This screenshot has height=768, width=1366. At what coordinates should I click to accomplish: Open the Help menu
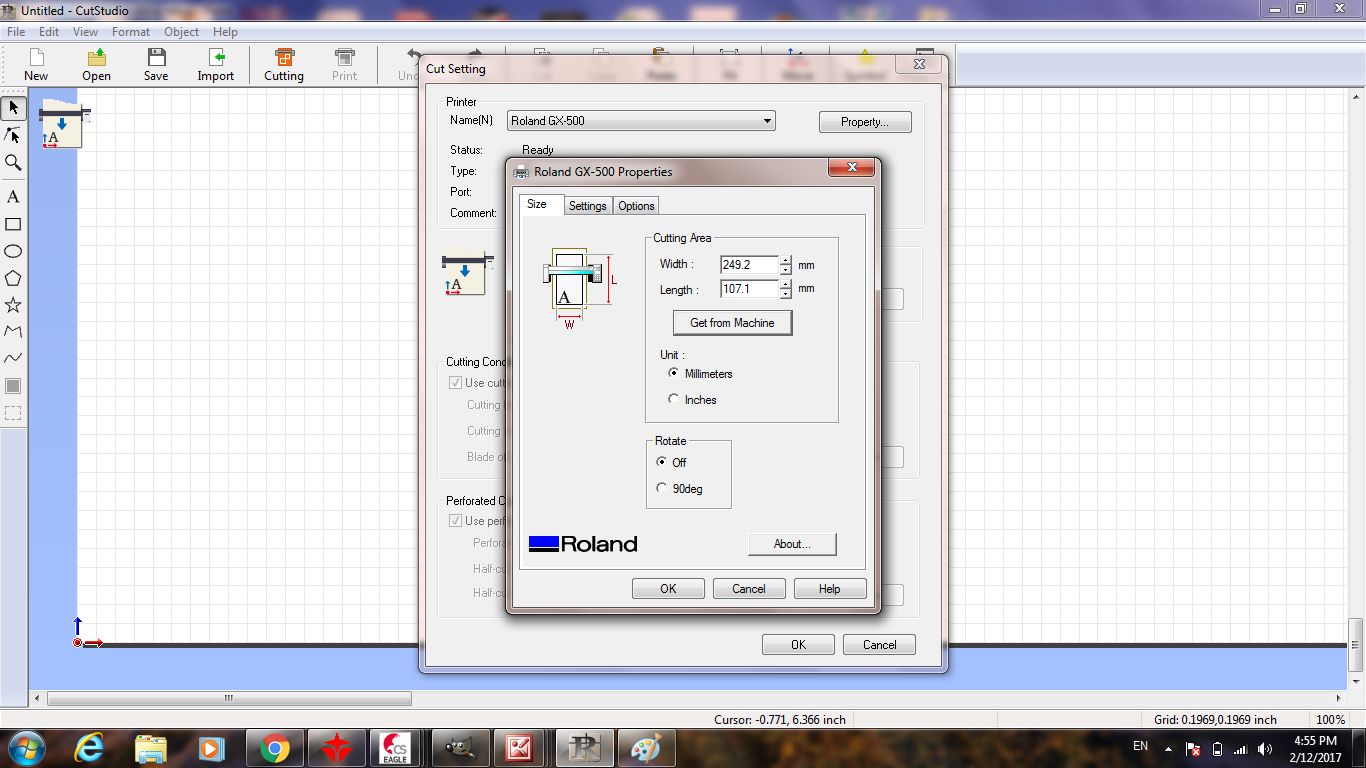coord(225,32)
